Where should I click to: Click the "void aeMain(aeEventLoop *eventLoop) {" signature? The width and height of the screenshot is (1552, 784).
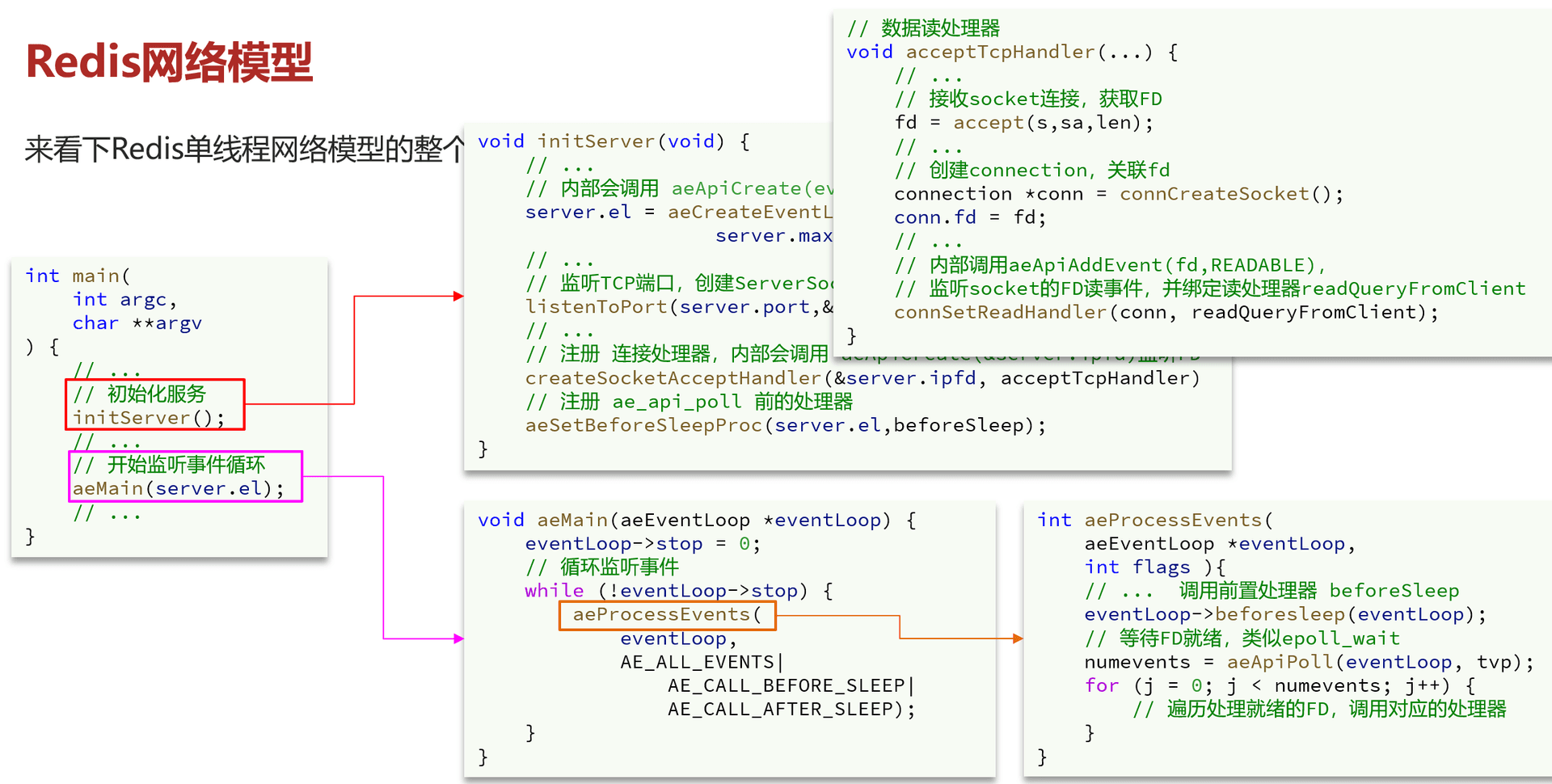[x=697, y=520]
